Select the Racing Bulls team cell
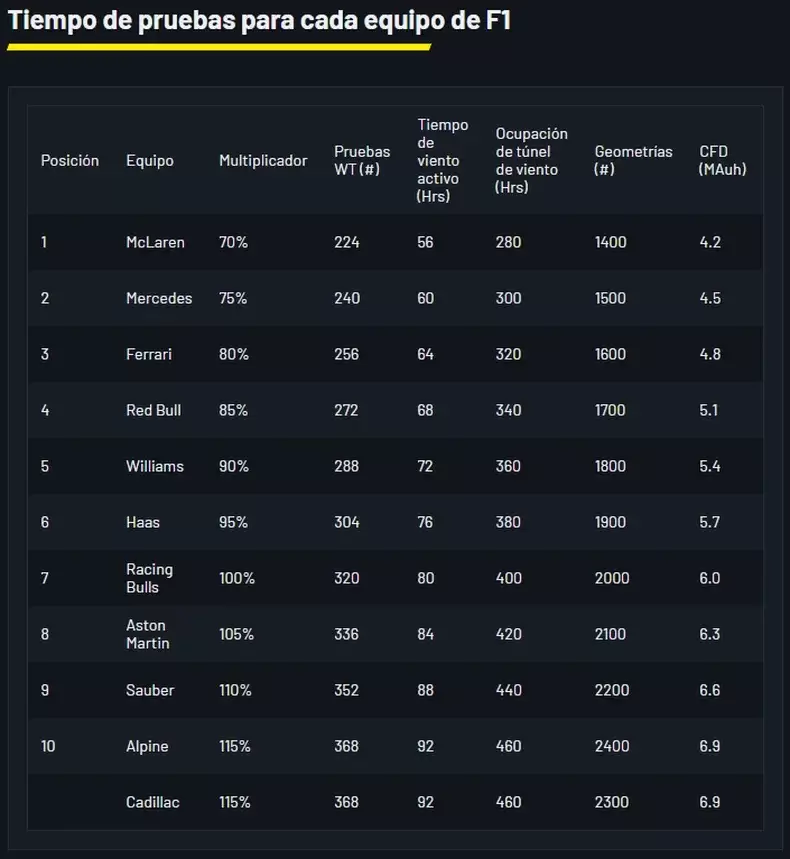 tap(149, 578)
